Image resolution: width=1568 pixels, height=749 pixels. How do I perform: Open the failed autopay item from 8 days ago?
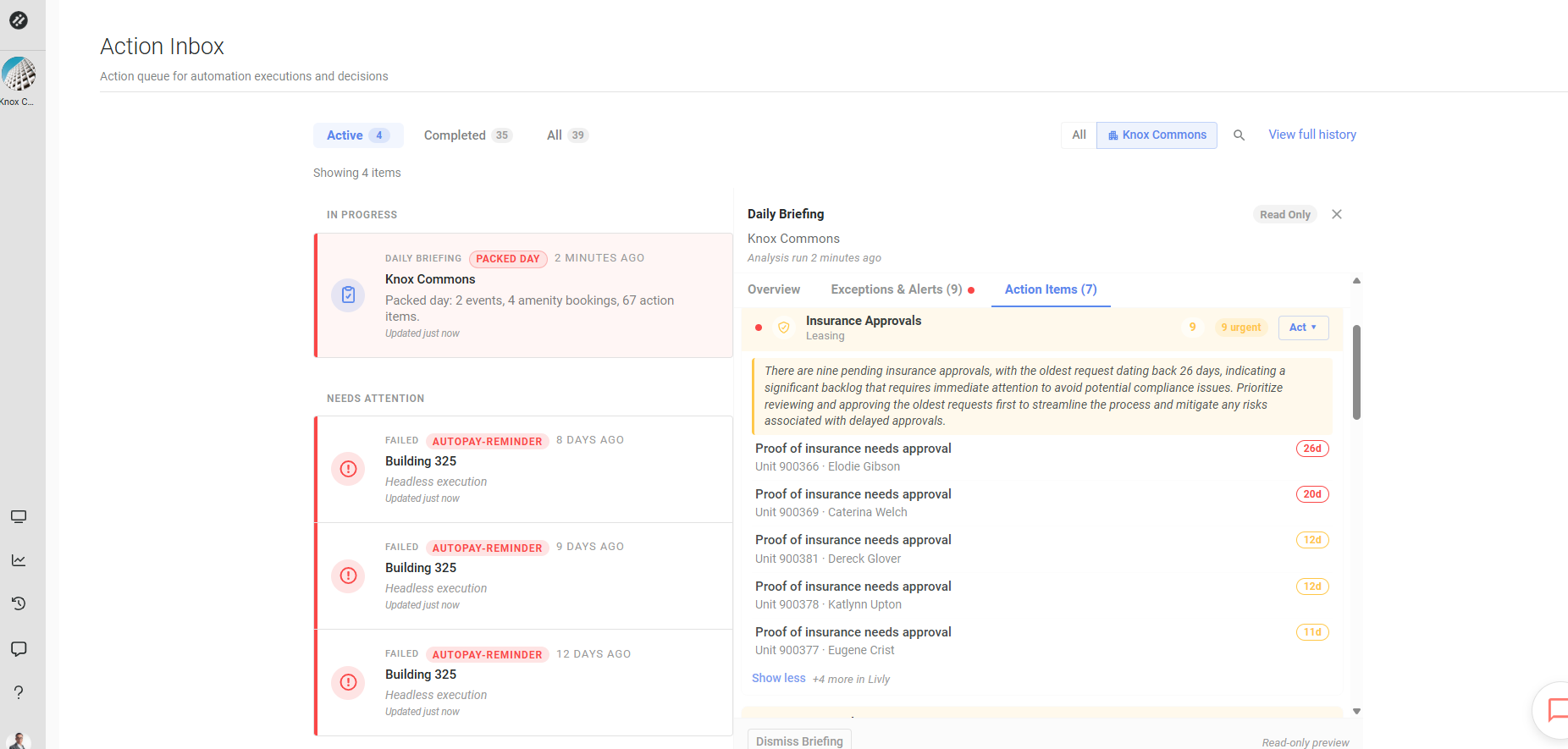524,469
